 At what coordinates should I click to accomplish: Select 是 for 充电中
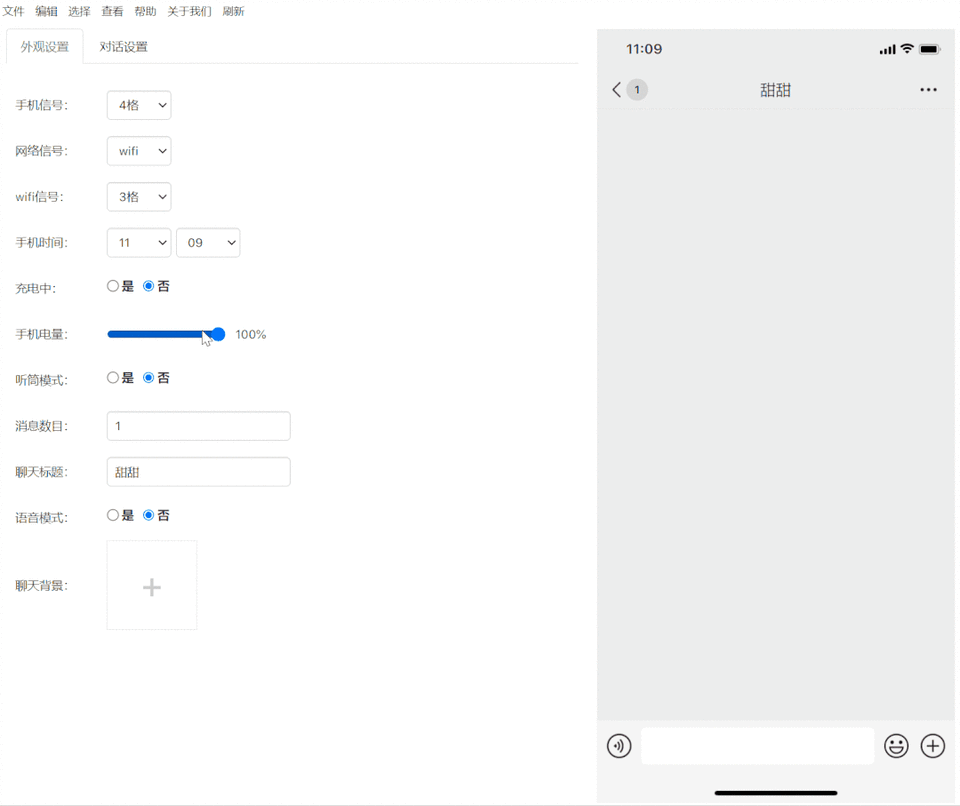tap(113, 286)
